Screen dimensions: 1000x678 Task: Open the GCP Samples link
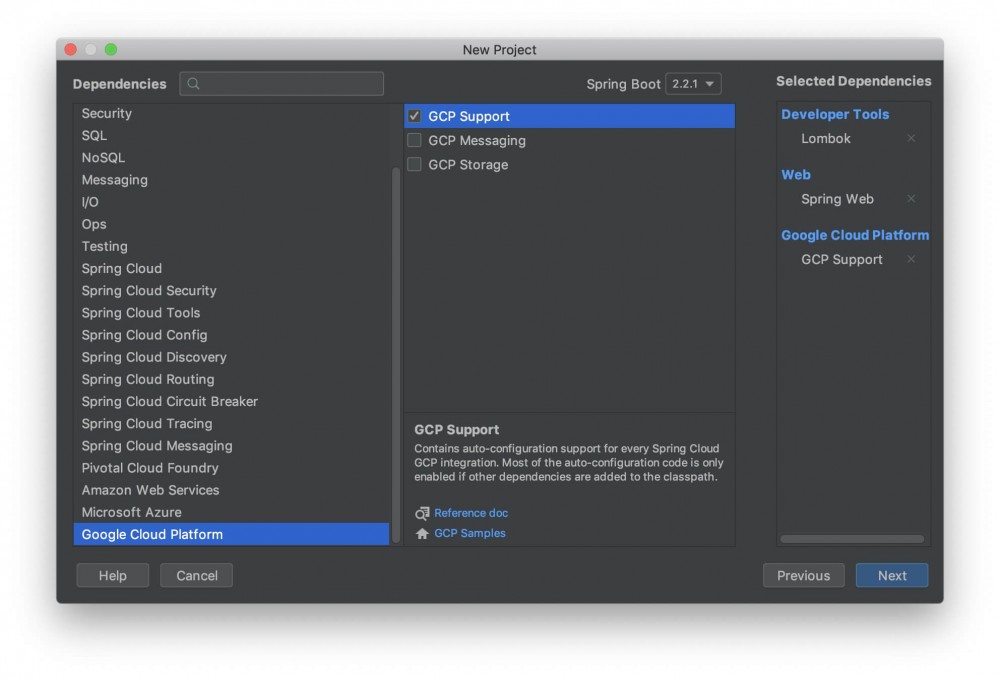470,534
